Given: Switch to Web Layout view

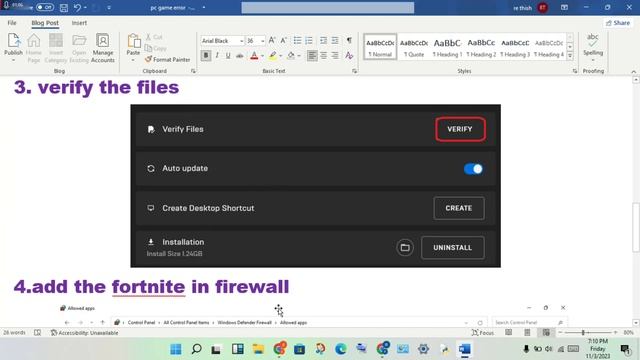Looking at the screenshot, I should pos(546,333).
